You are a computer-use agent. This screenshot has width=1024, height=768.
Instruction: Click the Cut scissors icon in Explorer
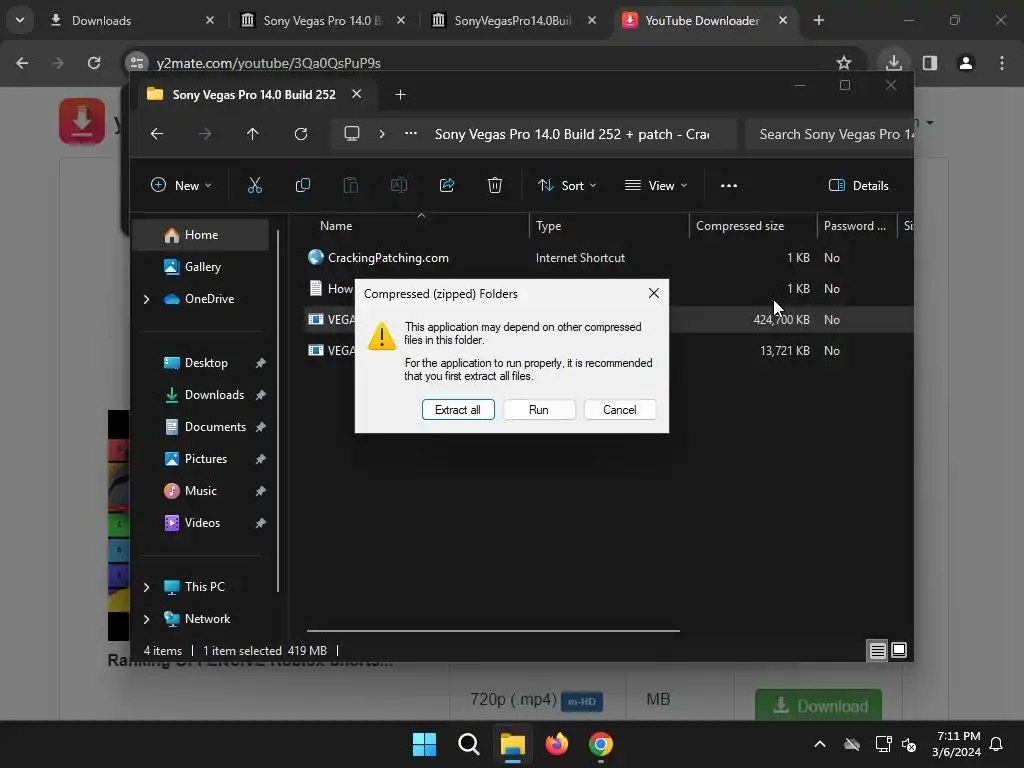pyautogui.click(x=255, y=185)
